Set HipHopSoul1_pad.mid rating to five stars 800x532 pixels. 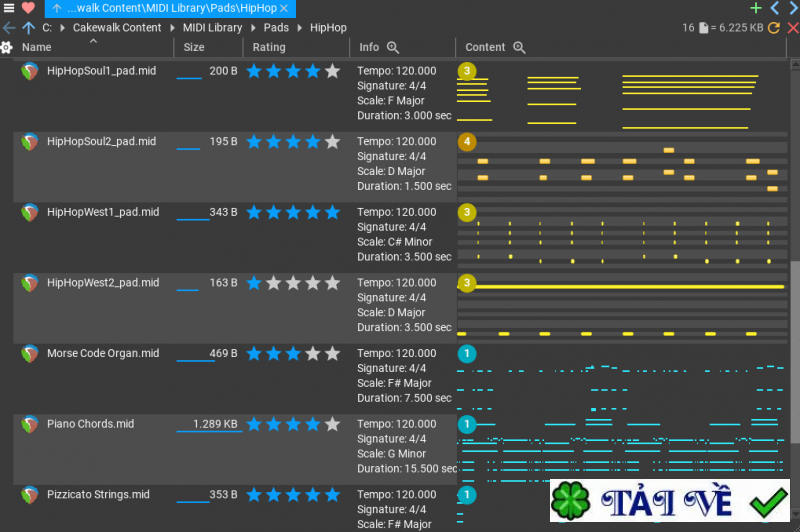point(332,71)
